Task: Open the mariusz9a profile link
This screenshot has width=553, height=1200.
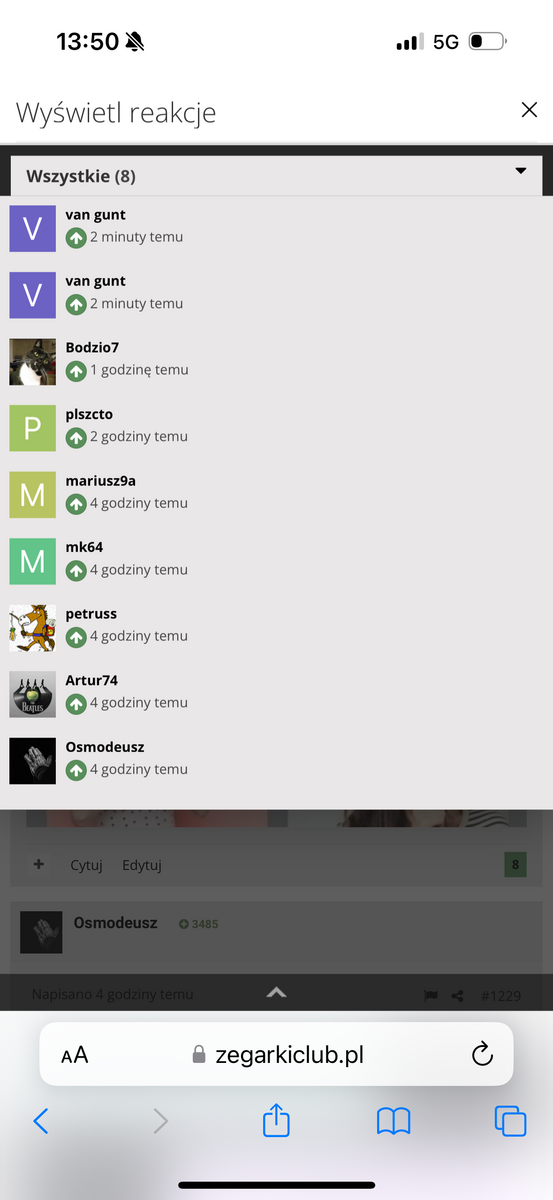Action: (100, 481)
